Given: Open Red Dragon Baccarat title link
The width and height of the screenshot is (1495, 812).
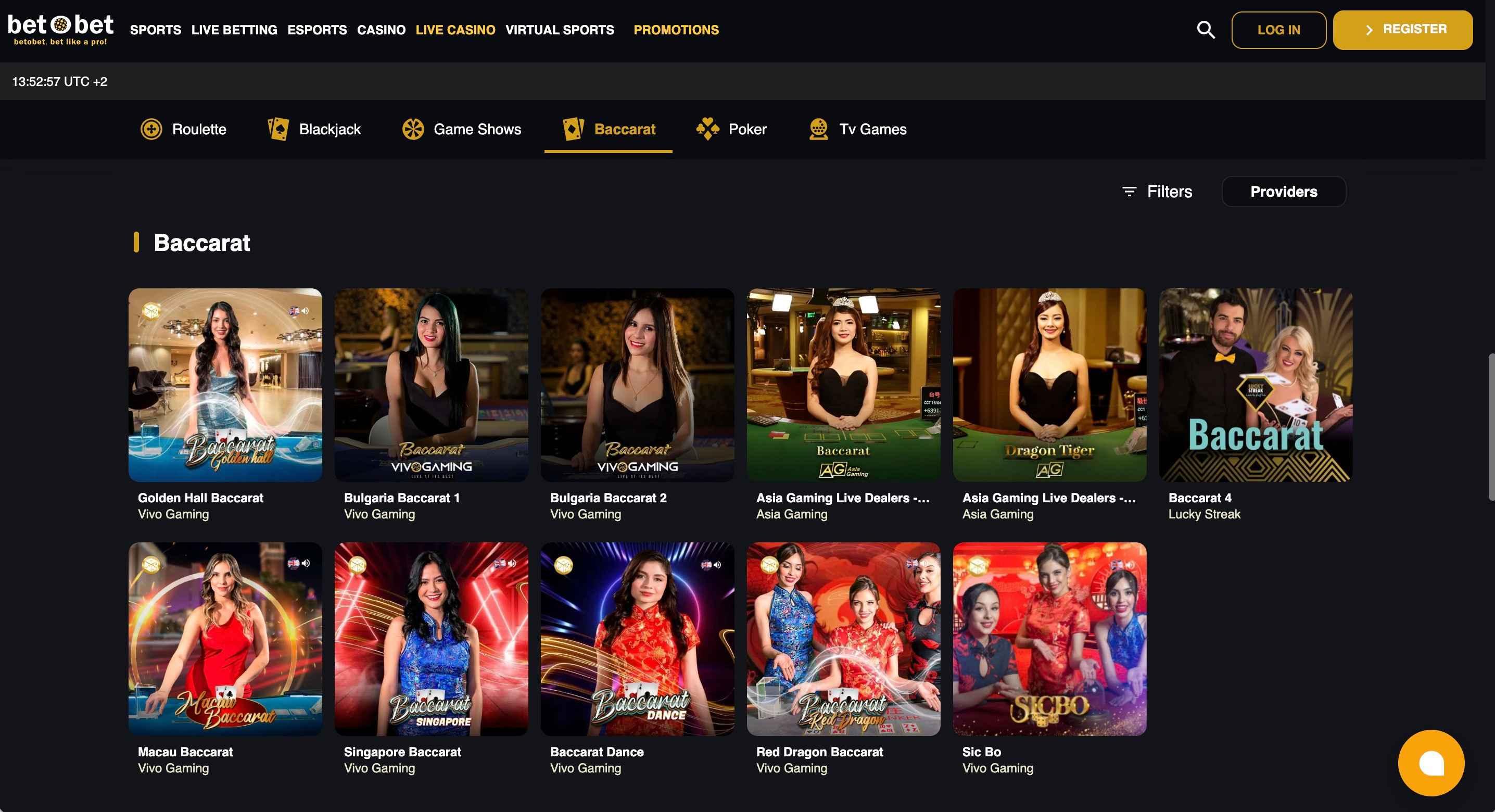Looking at the screenshot, I should point(819,752).
